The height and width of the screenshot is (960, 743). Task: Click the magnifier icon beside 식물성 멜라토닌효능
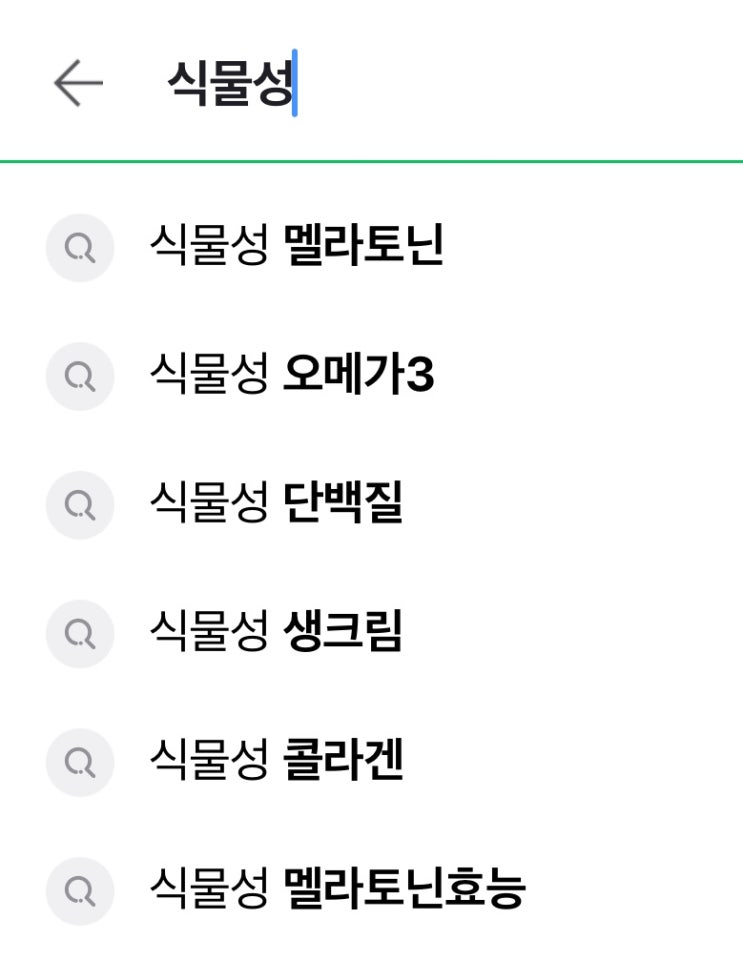coord(79,890)
